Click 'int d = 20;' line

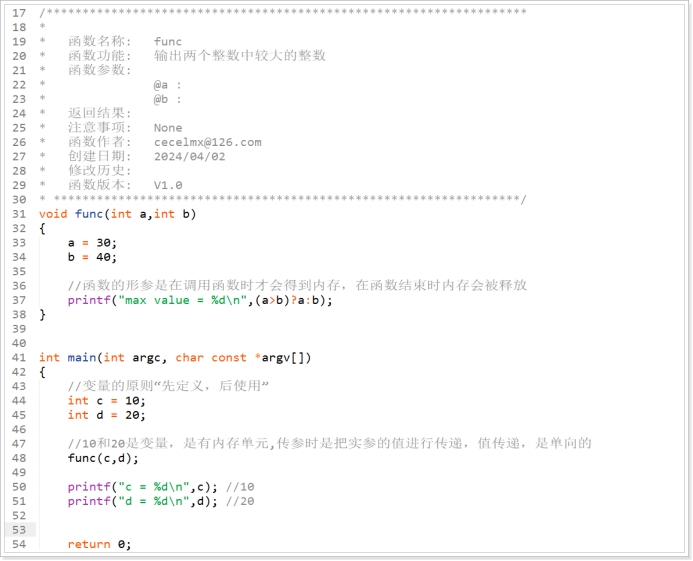tap(107, 415)
